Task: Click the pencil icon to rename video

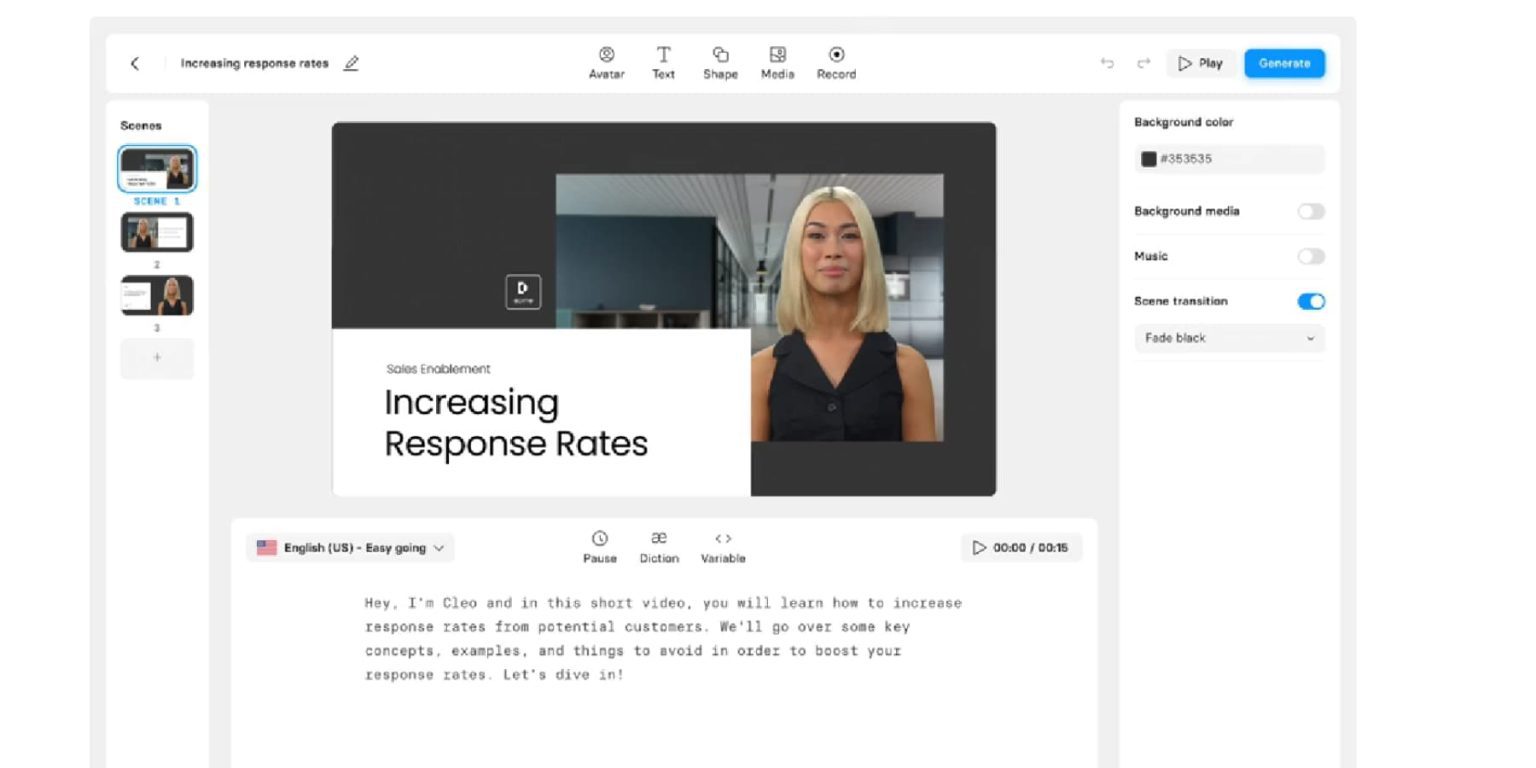Action: (x=351, y=63)
